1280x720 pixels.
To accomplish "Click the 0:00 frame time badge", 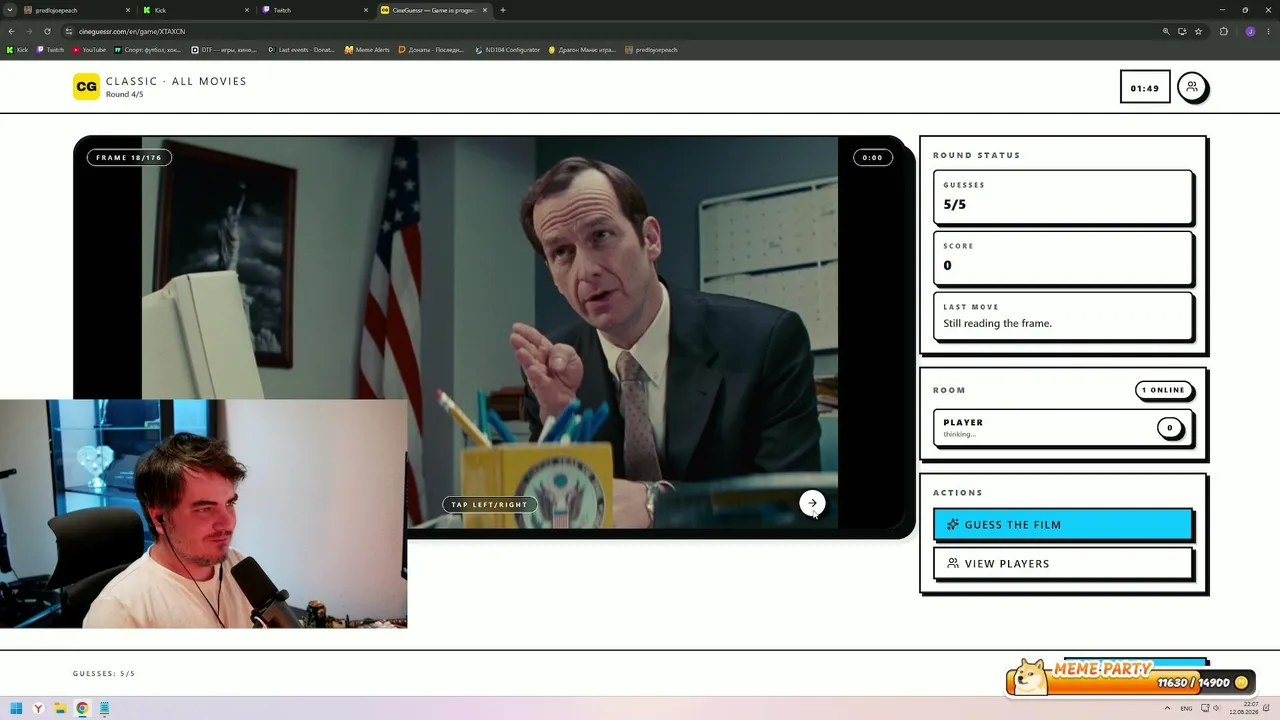I will pos(872,157).
